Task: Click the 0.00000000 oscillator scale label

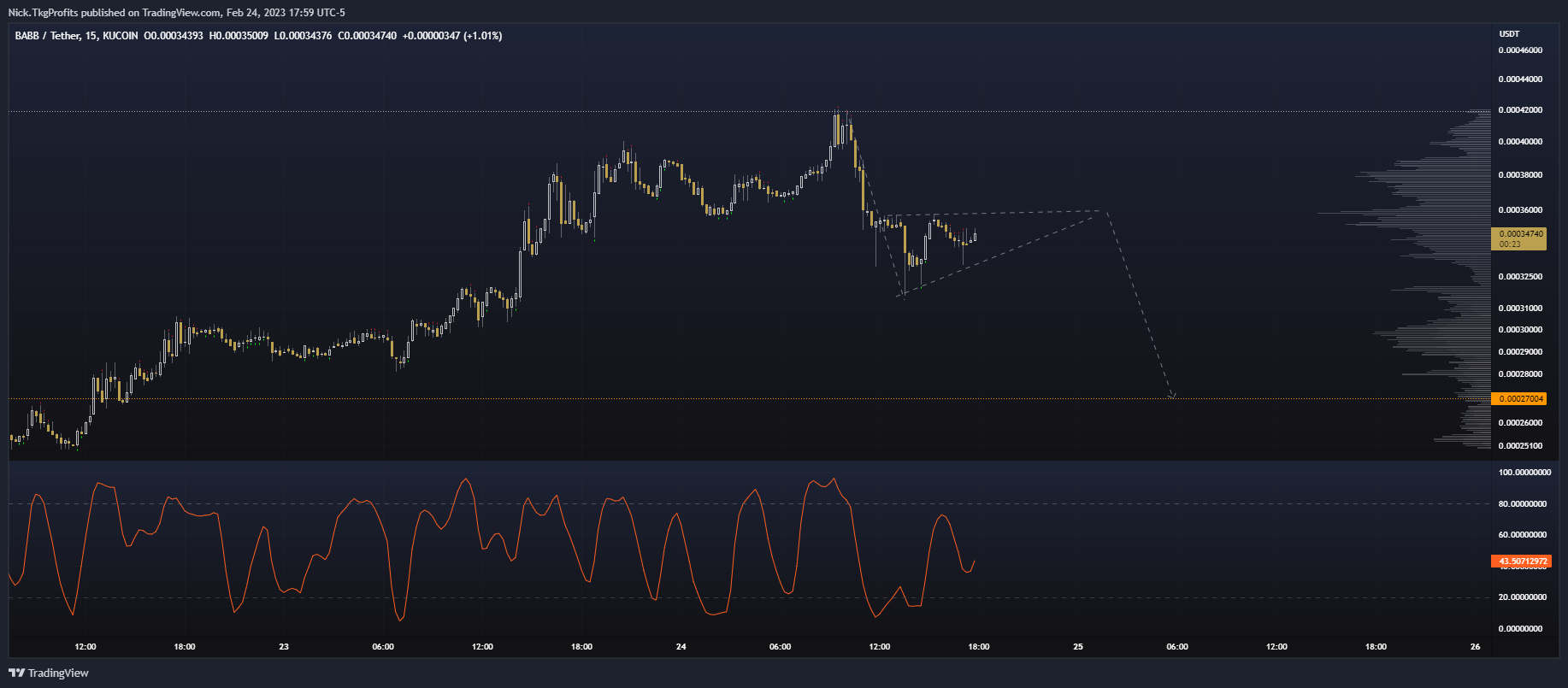Action: [x=1521, y=629]
